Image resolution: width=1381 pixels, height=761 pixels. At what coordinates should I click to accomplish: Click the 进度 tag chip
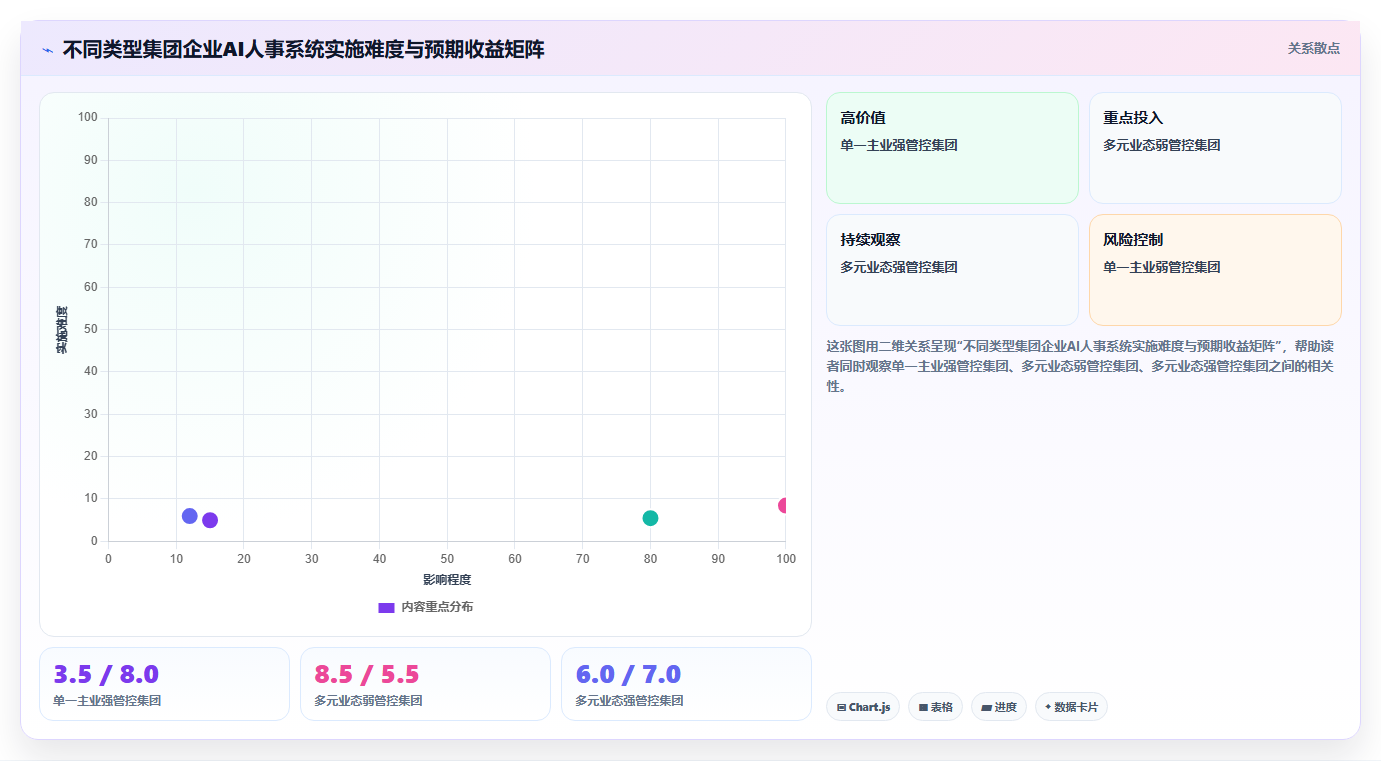999,707
